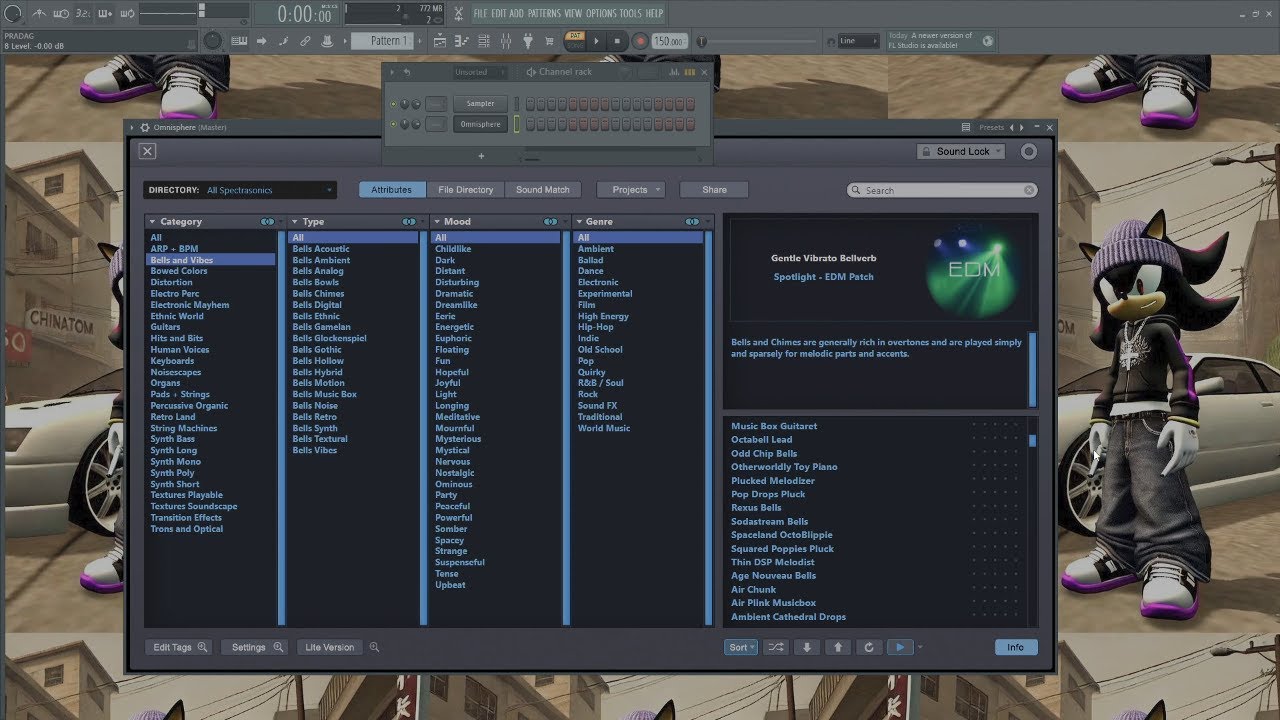The width and height of the screenshot is (1280, 720).
Task: Select the Omnisphere channel button
Action: 480,125
